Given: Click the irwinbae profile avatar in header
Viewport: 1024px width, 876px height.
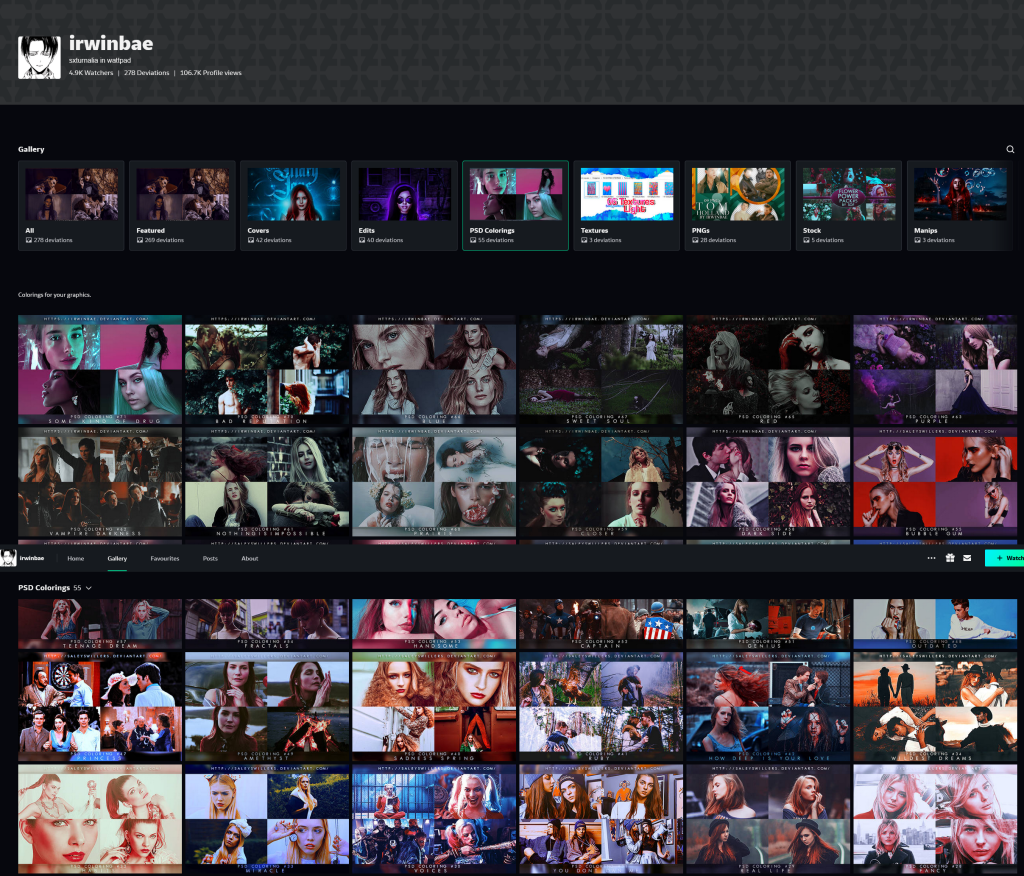Looking at the screenshot, I should point(39,57).
